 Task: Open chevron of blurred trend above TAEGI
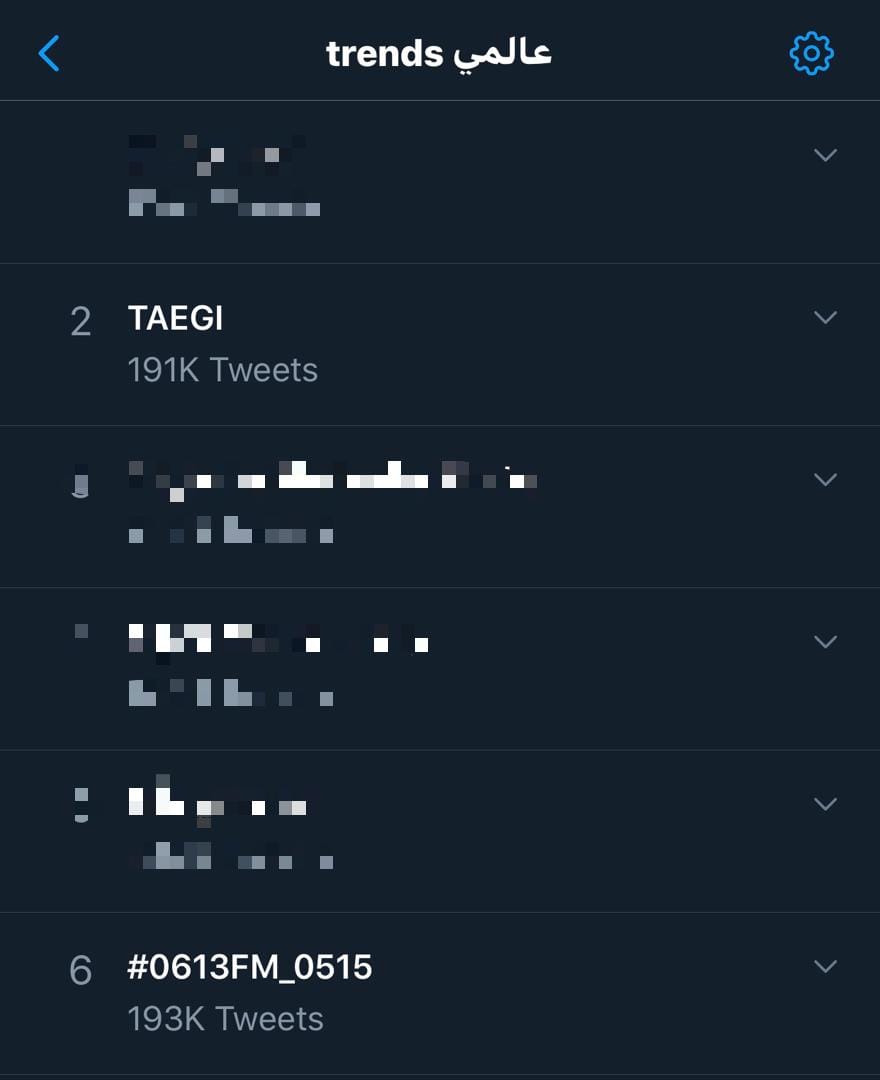(825, 155)
